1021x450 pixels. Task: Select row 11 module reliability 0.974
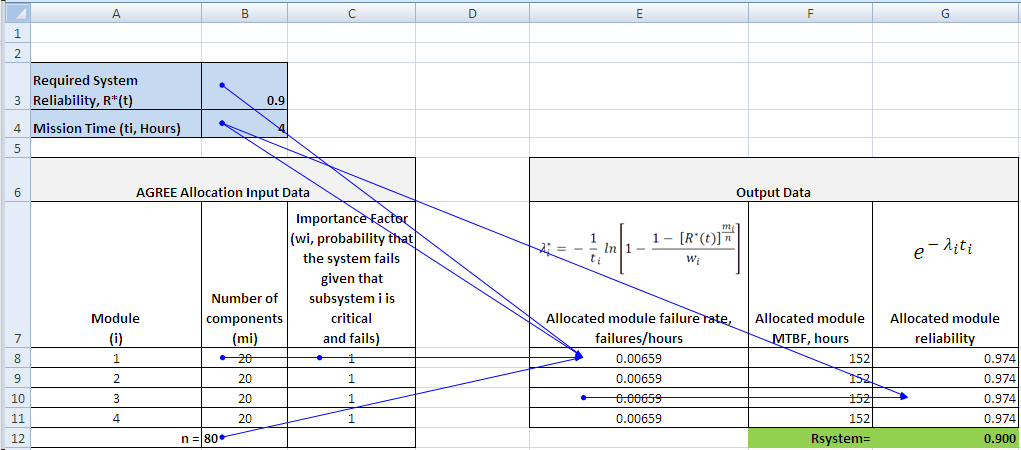946,418
